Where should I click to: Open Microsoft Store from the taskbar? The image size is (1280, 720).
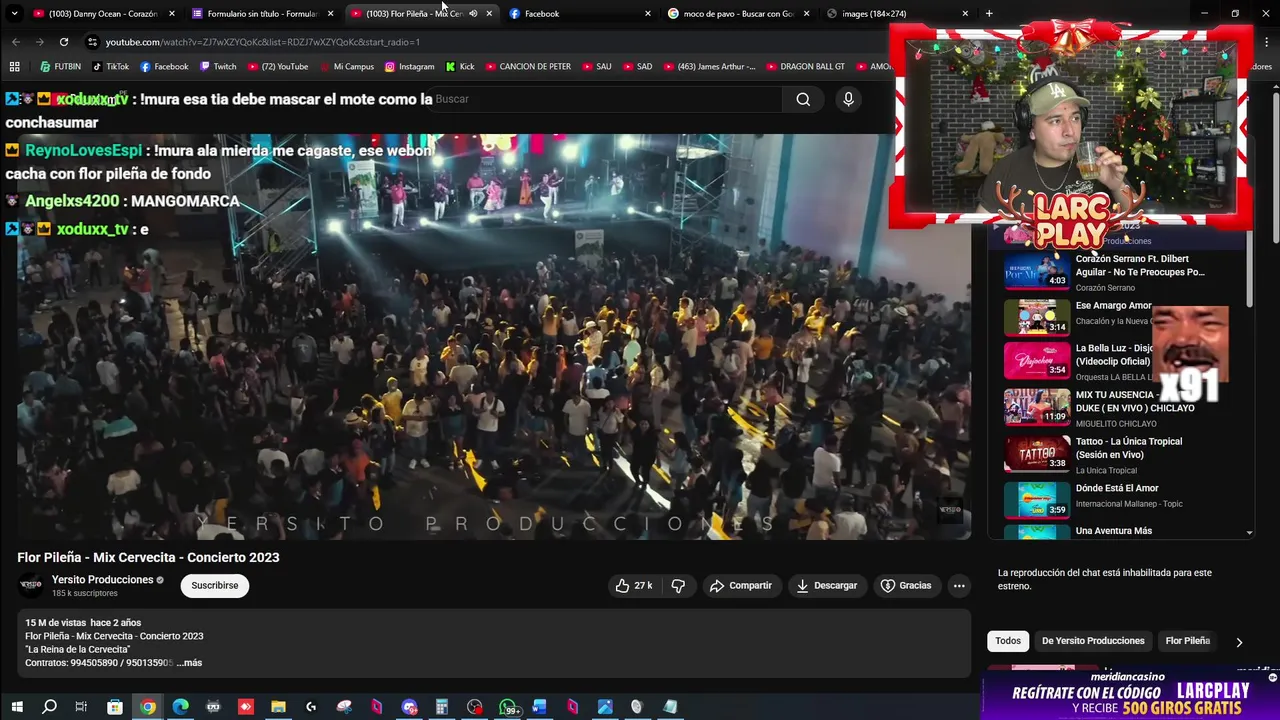coord(115,707)
